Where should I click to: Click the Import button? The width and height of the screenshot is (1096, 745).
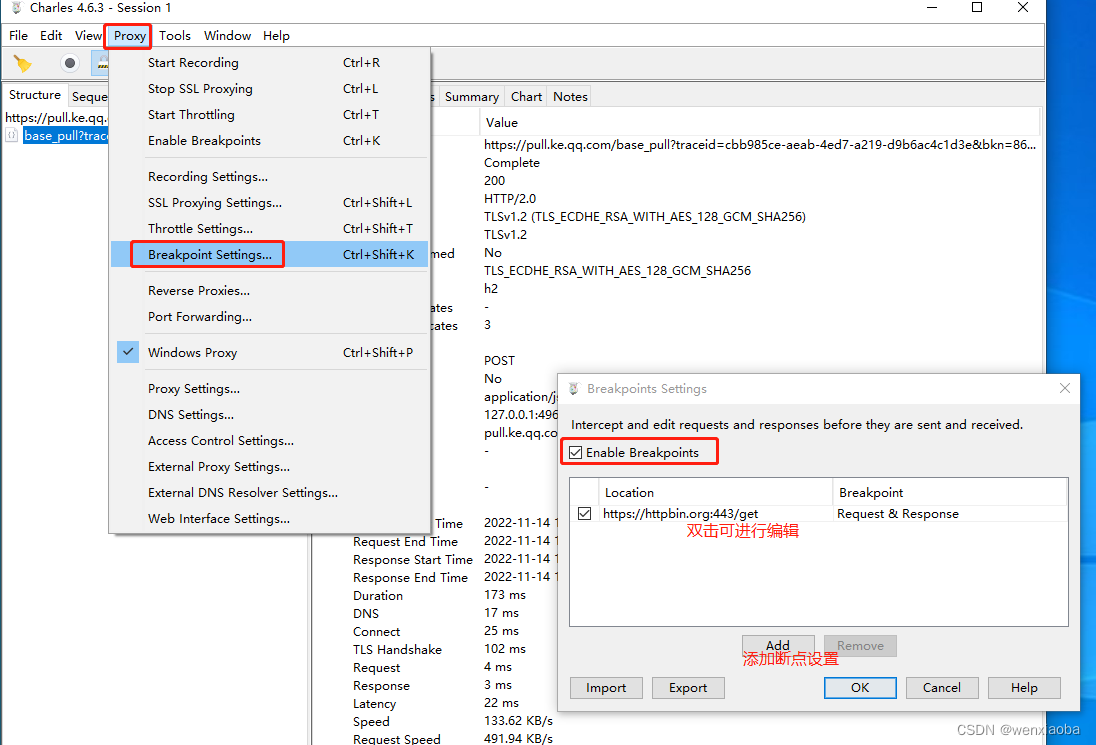[606, 688]
